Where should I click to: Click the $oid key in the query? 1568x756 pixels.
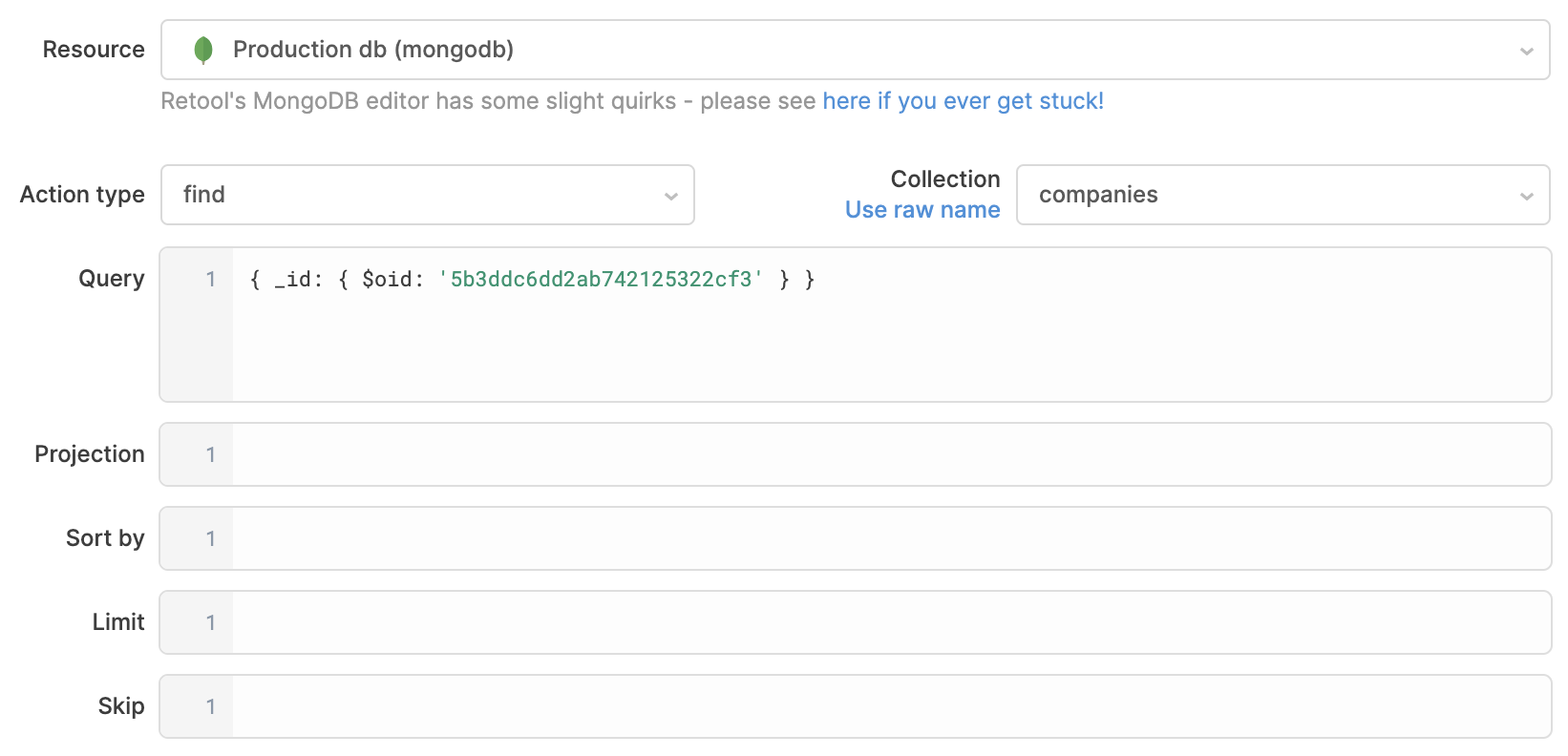pyautogui.click(x=387, y=280)
